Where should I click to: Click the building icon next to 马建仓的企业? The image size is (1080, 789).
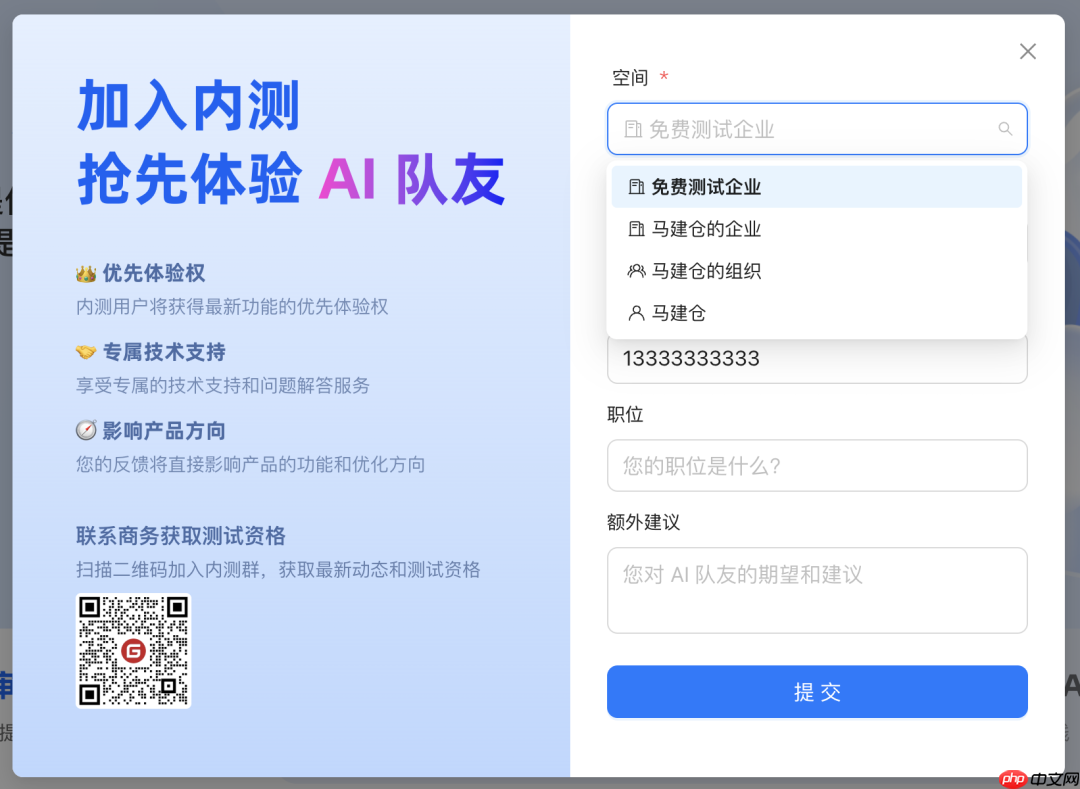[635, 228]
